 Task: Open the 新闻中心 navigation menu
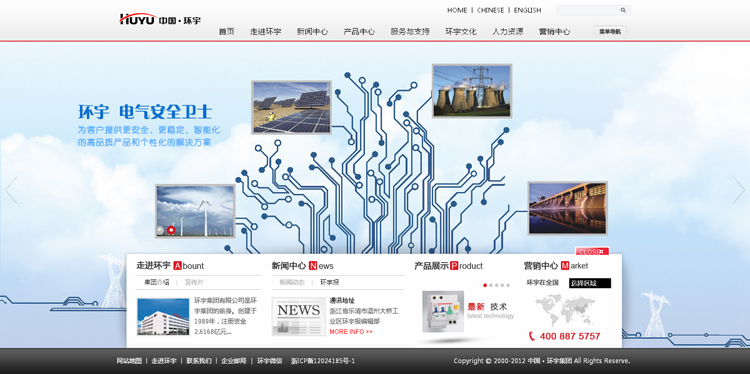pos(312,32)
